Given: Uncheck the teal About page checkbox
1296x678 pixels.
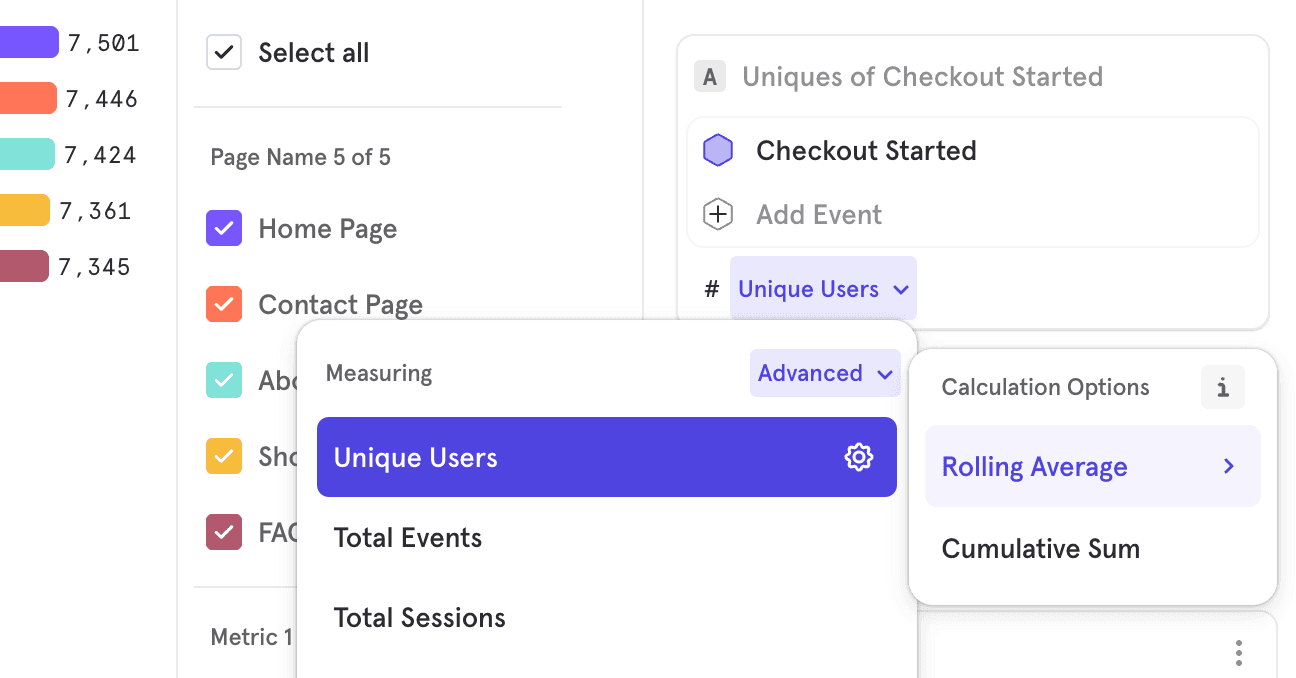Looking at the screenshot, I should (x=224, y=381).
